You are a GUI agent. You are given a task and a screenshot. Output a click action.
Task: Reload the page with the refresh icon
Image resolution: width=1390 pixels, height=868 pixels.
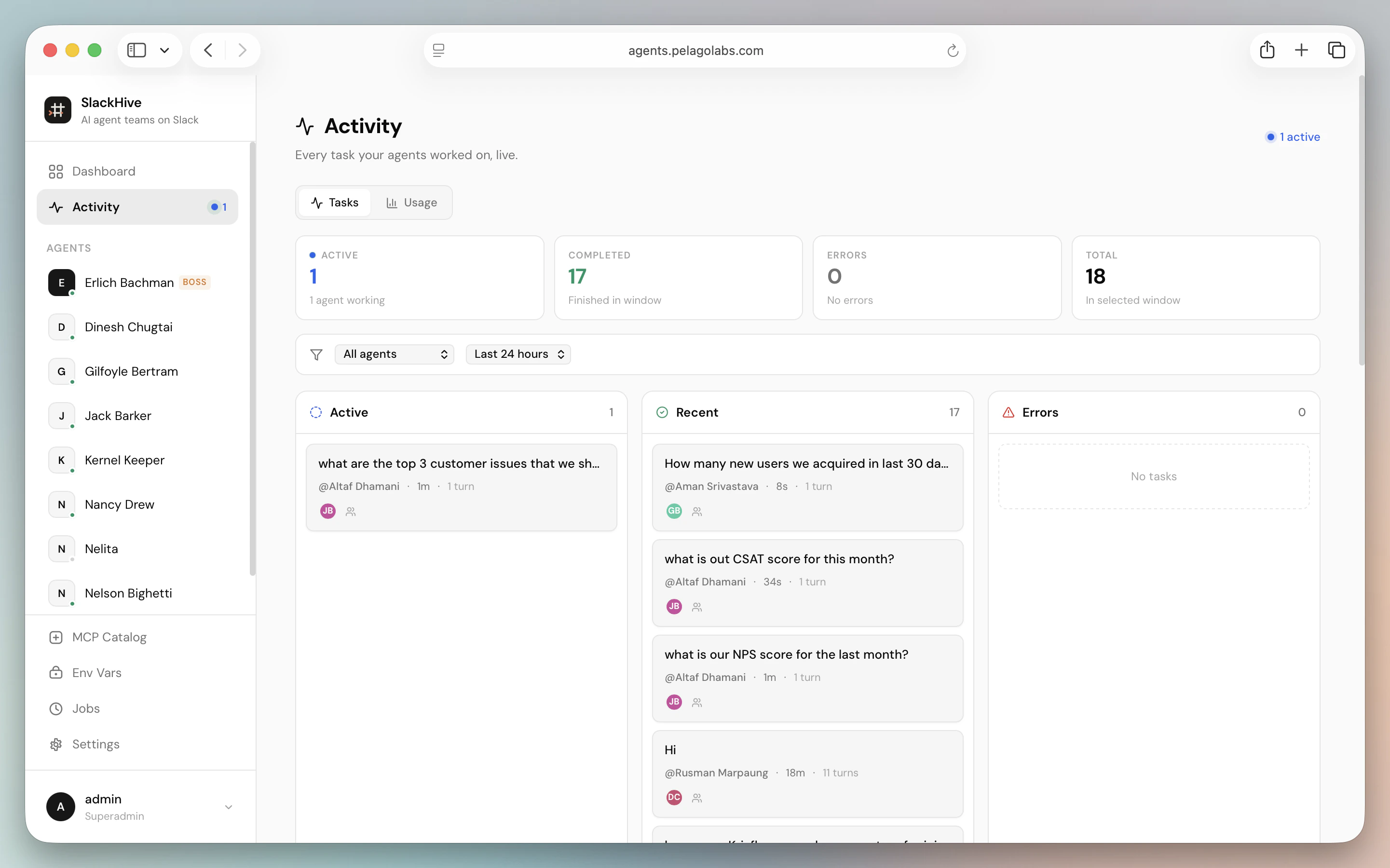click(x=953, y=51)
